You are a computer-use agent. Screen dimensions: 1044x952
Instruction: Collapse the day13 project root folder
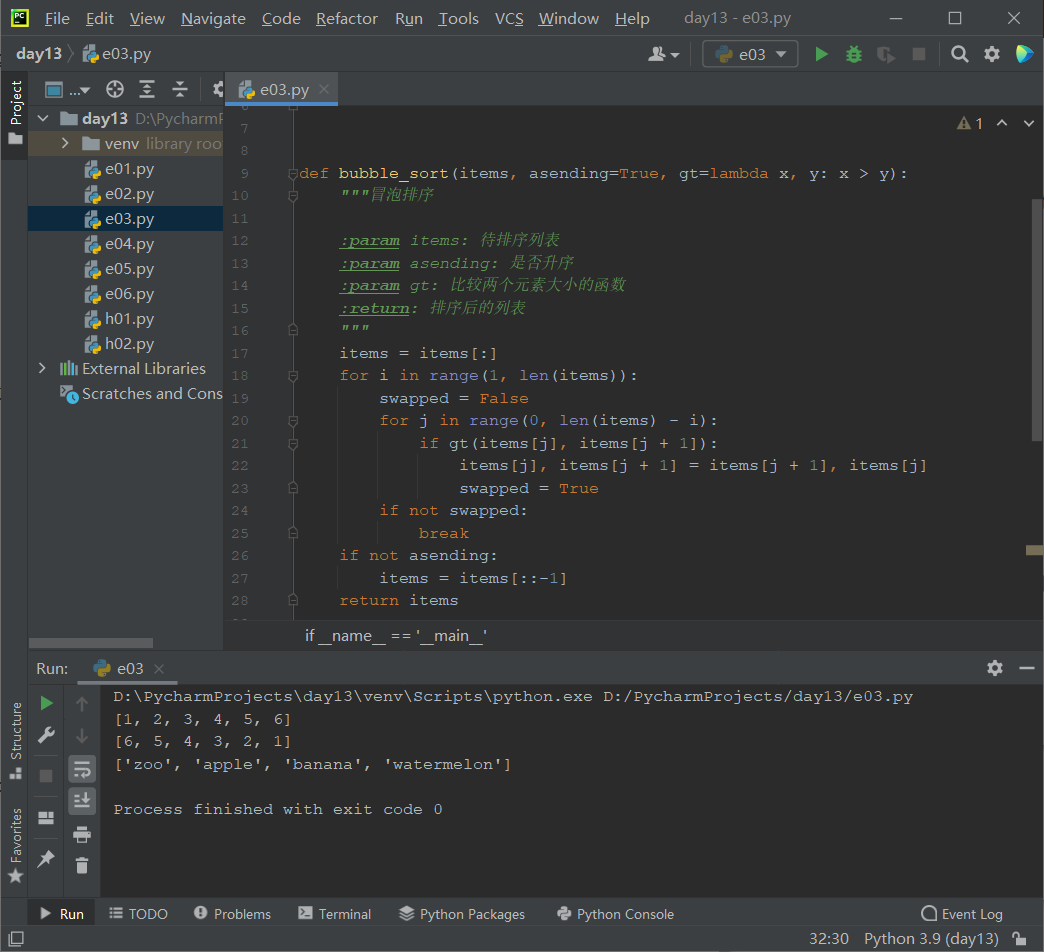[43, 119]
